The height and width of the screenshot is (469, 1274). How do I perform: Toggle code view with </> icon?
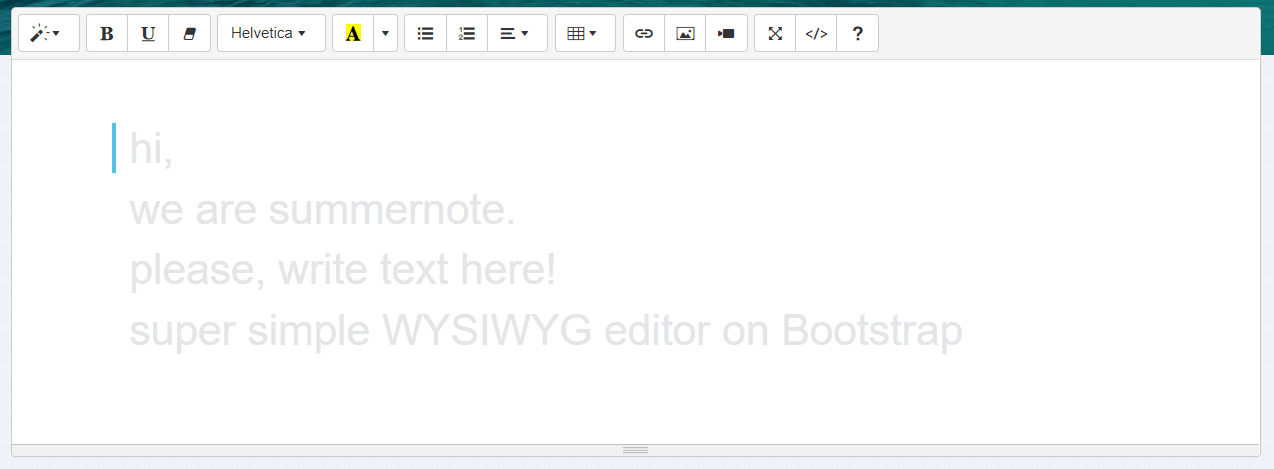816,33
